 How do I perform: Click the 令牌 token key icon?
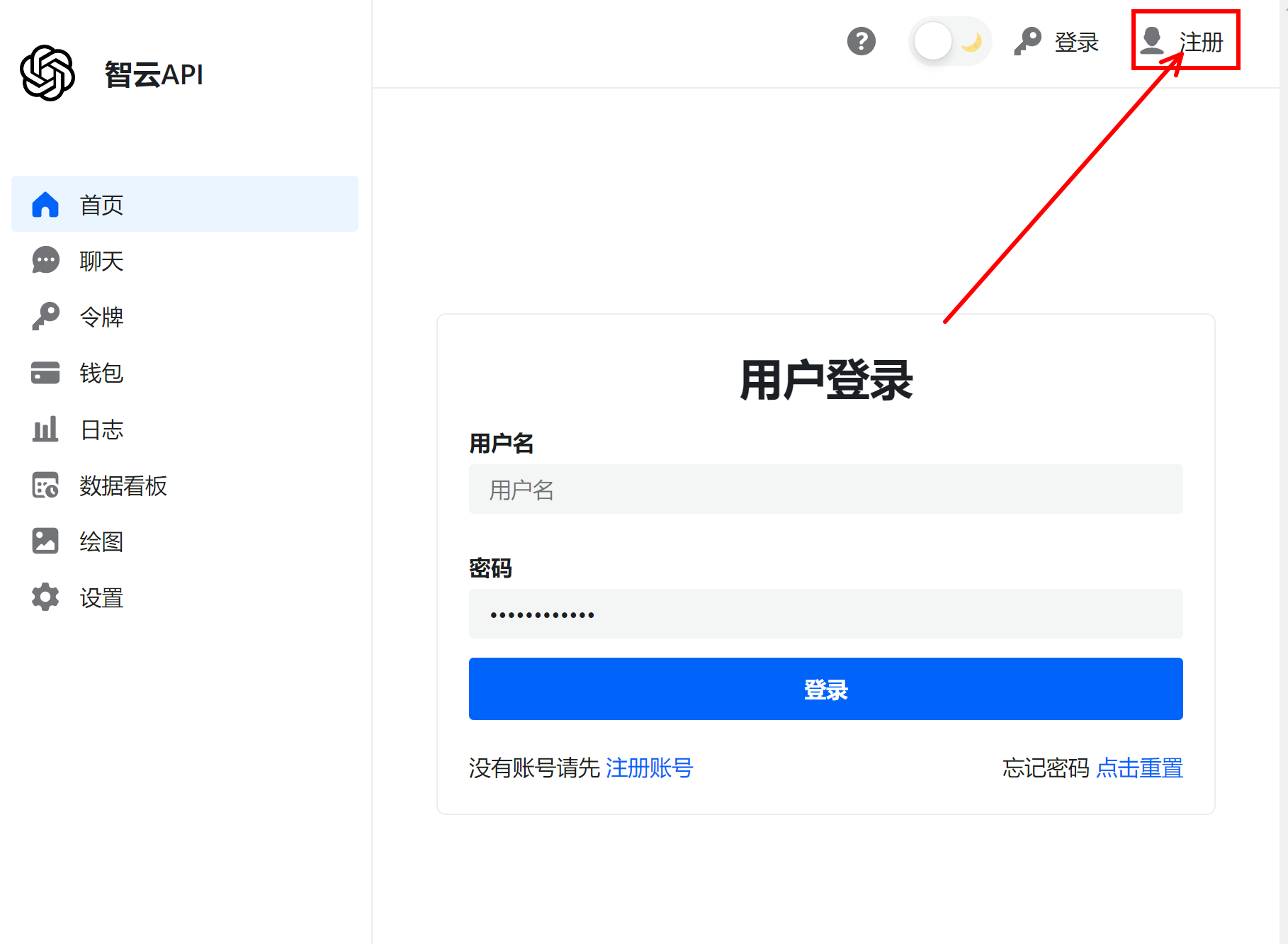[x=45, y=316]
